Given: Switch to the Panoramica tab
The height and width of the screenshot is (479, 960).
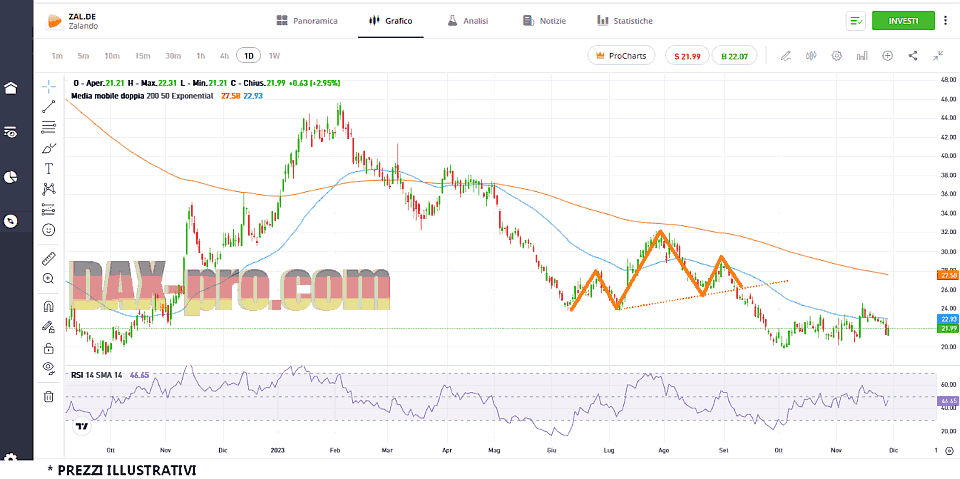Looking at the screenshot, I should (x=307, y=21).
